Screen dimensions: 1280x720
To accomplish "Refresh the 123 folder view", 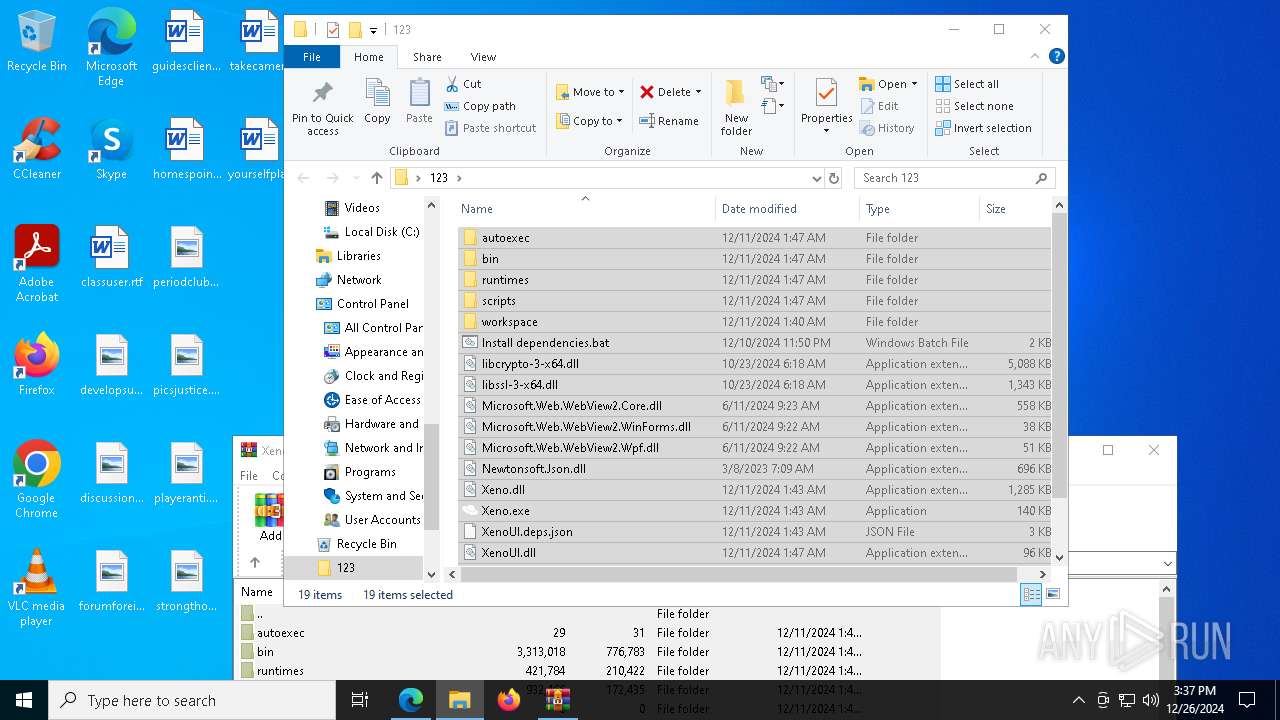I will [x=834, y=178].
